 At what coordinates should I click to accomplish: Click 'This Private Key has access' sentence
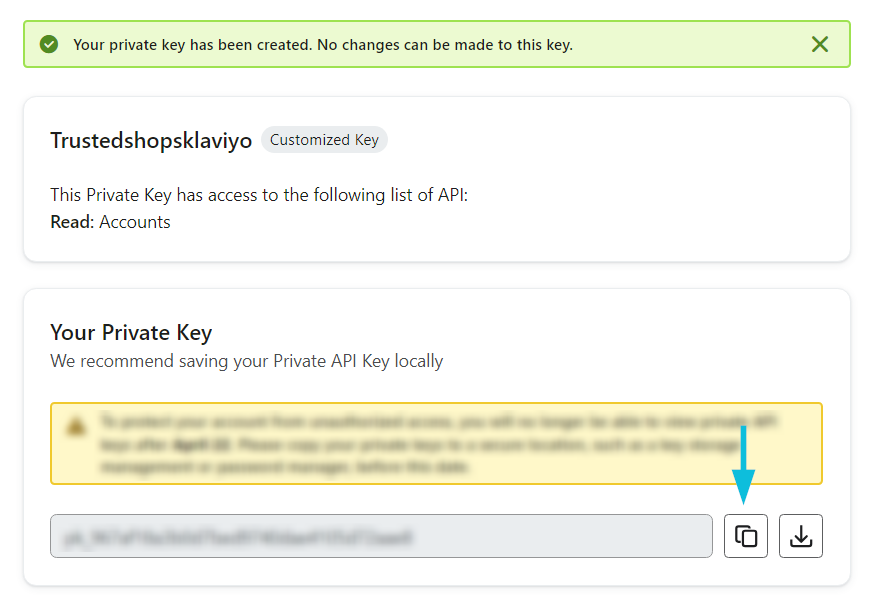pyautogui.click(x=259, y=195)
